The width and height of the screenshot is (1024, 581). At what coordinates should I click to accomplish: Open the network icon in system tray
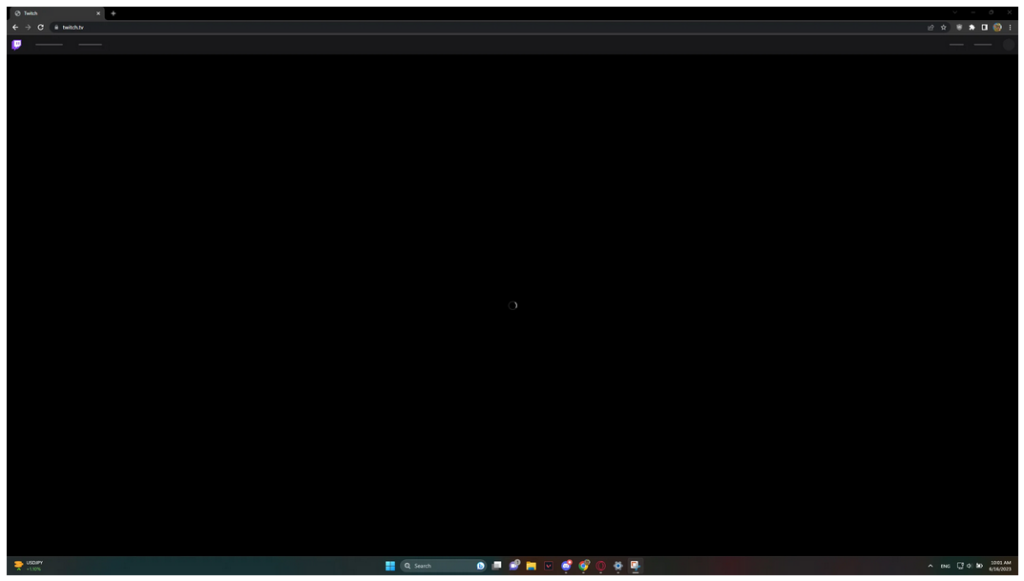tap(960, 566)
